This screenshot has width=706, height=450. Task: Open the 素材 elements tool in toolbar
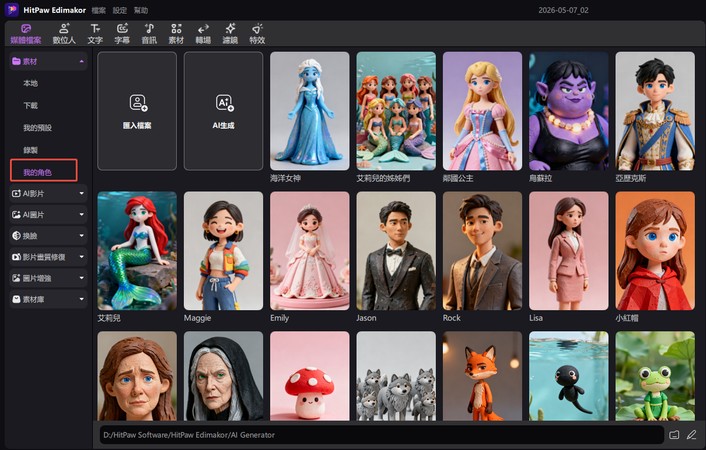tap(176, 34)
